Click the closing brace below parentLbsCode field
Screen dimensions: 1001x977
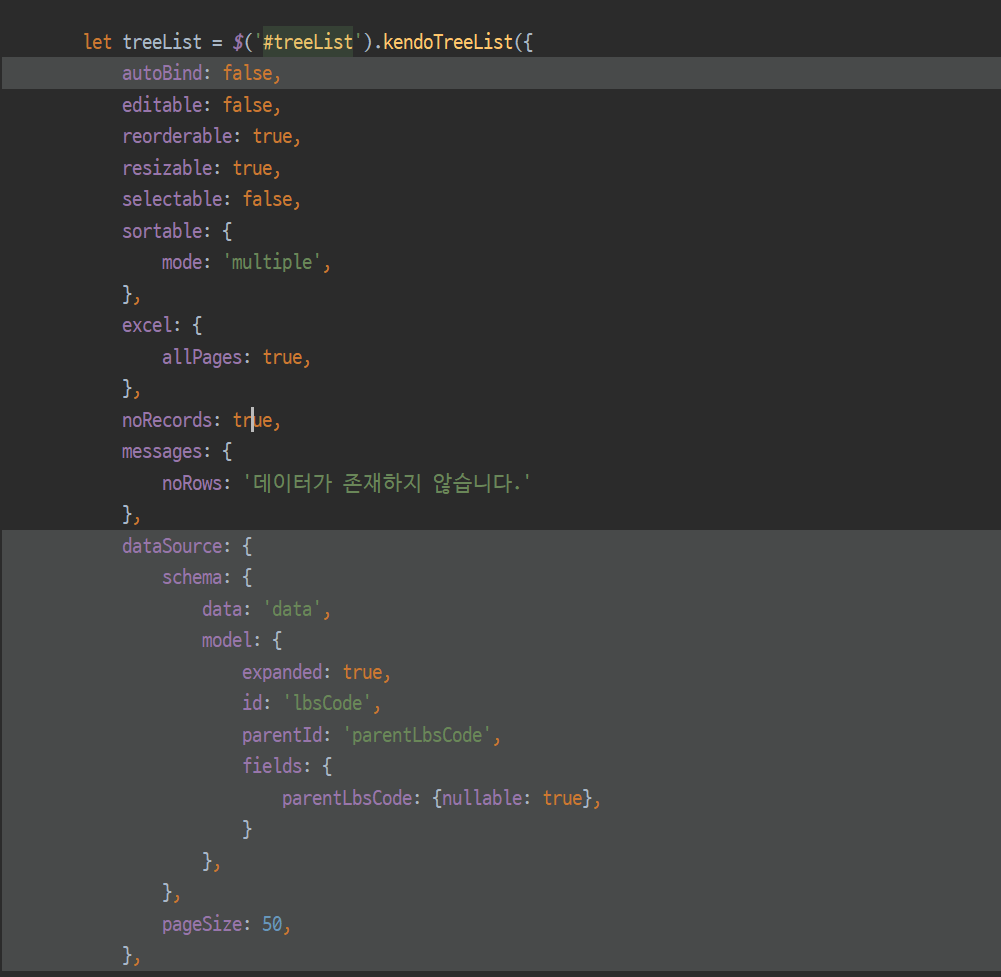pyautogui.click(x=247, y=829)
